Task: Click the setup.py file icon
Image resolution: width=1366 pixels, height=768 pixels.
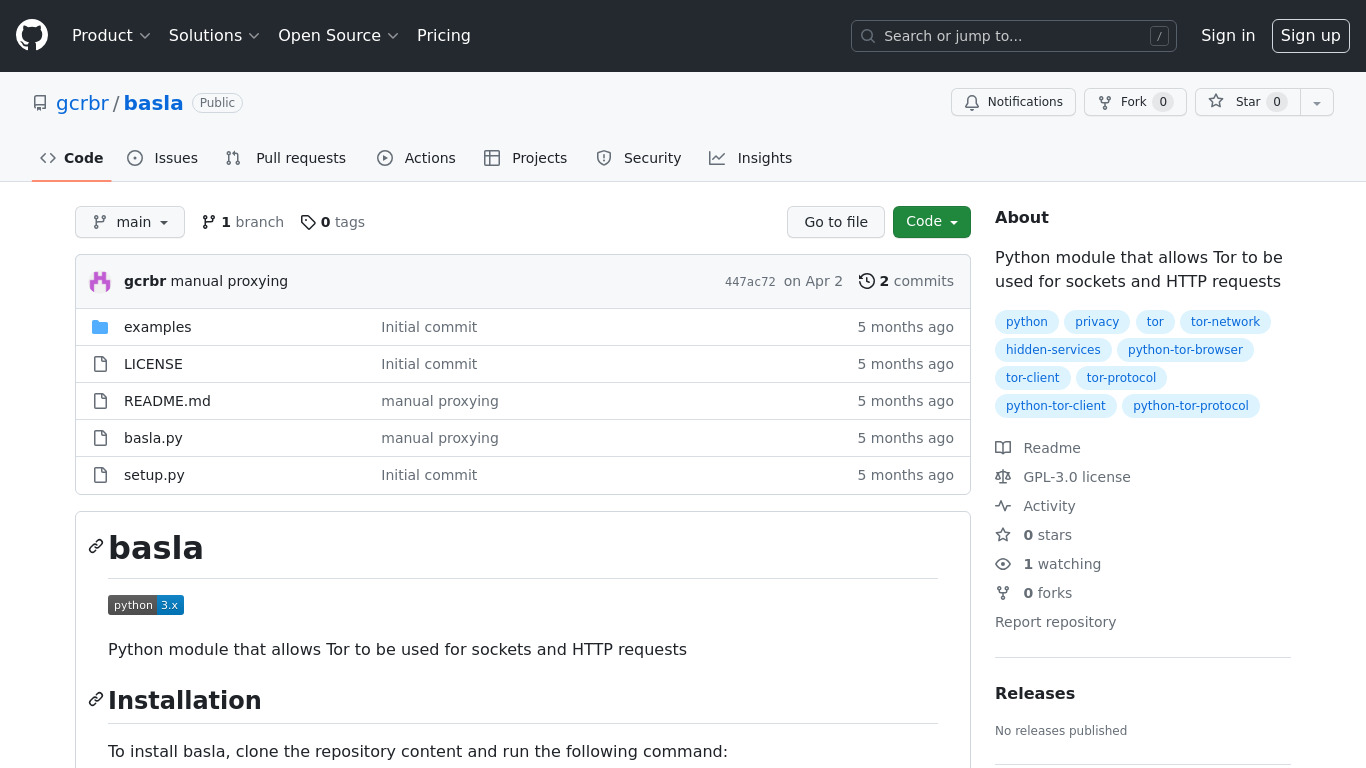Action: coord(100,475)
